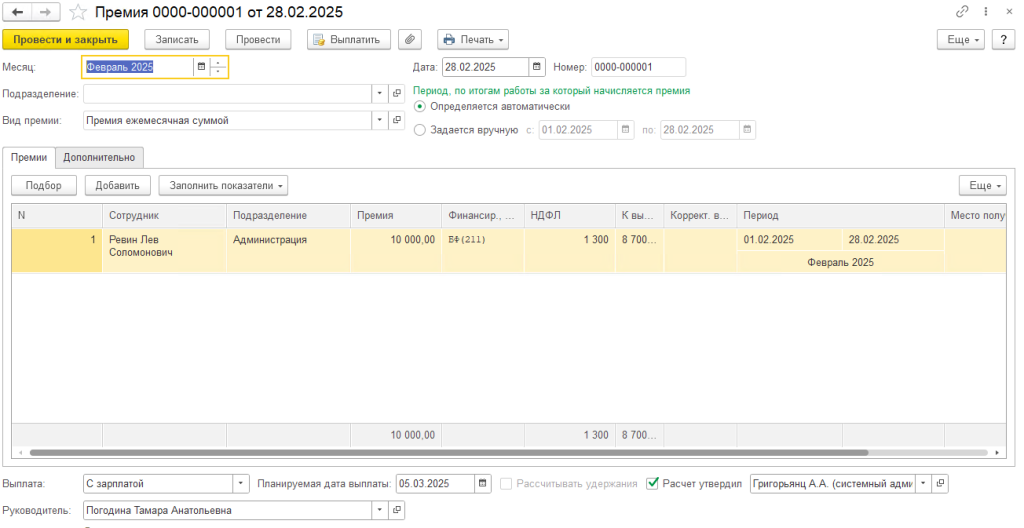The width and height of the screenshot is (1024, 528).
Task: Open Подразделение form with open icon
Action: point(396,93)
